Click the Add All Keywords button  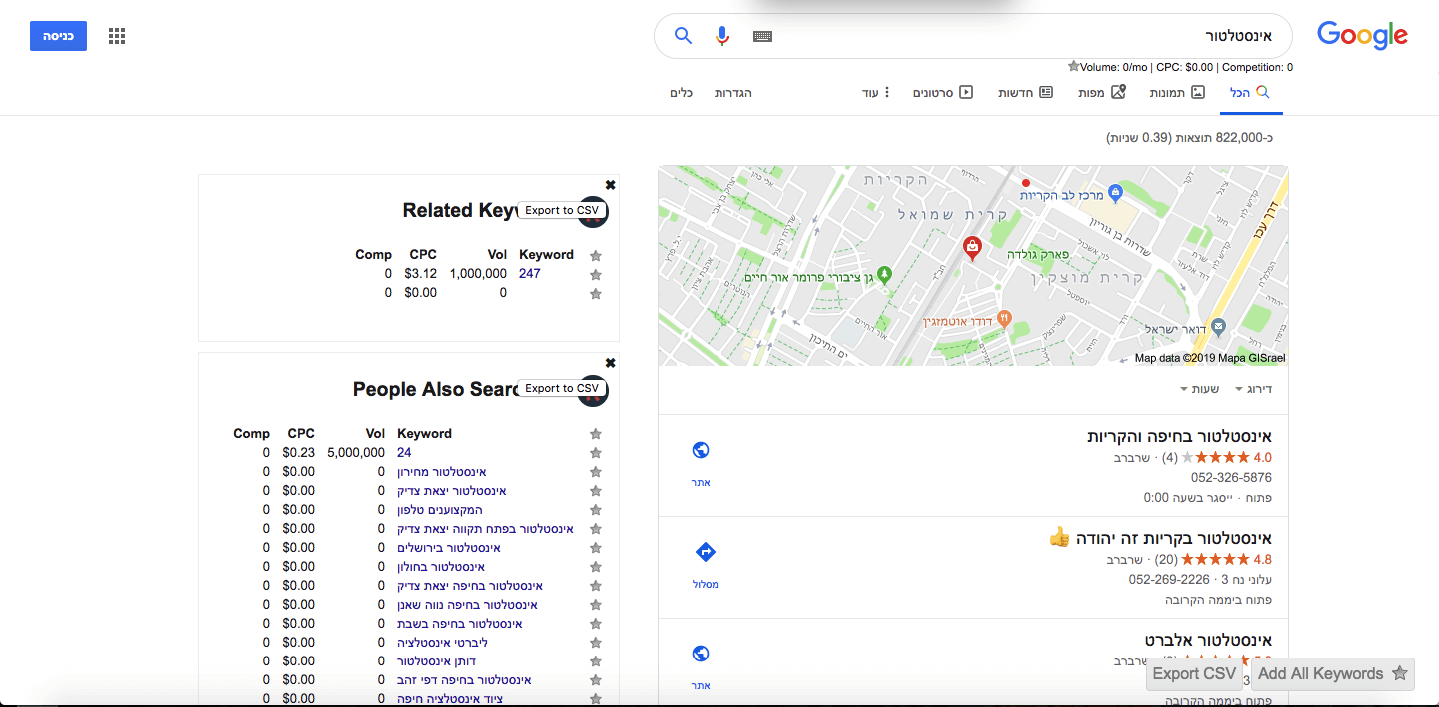point(1331,674)
